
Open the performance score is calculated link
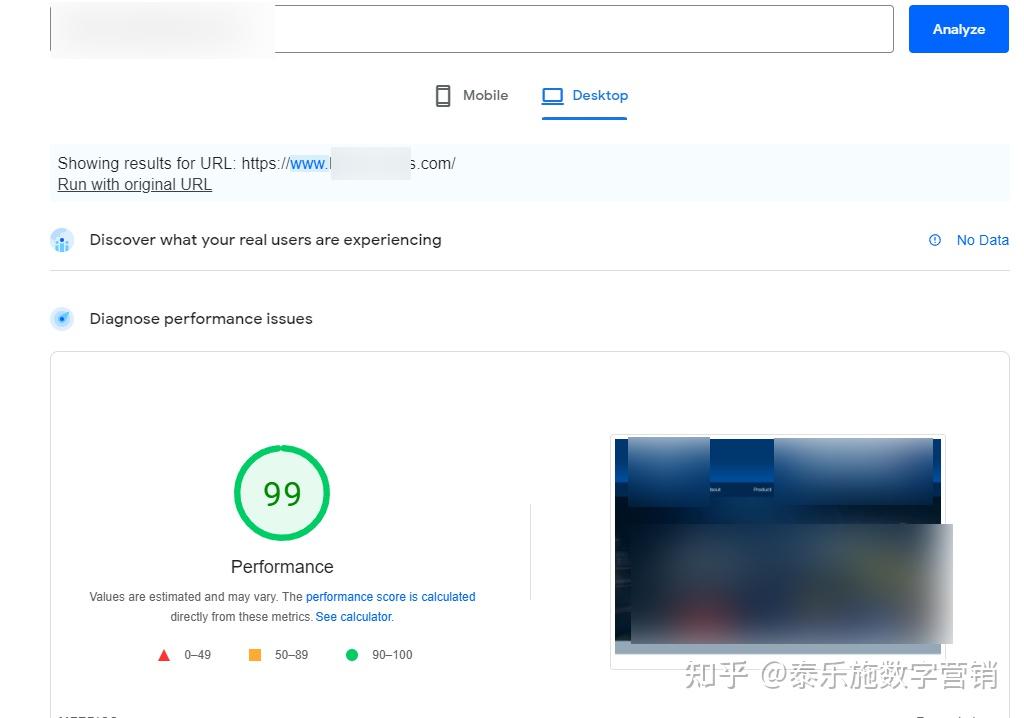tap(391, 596)
